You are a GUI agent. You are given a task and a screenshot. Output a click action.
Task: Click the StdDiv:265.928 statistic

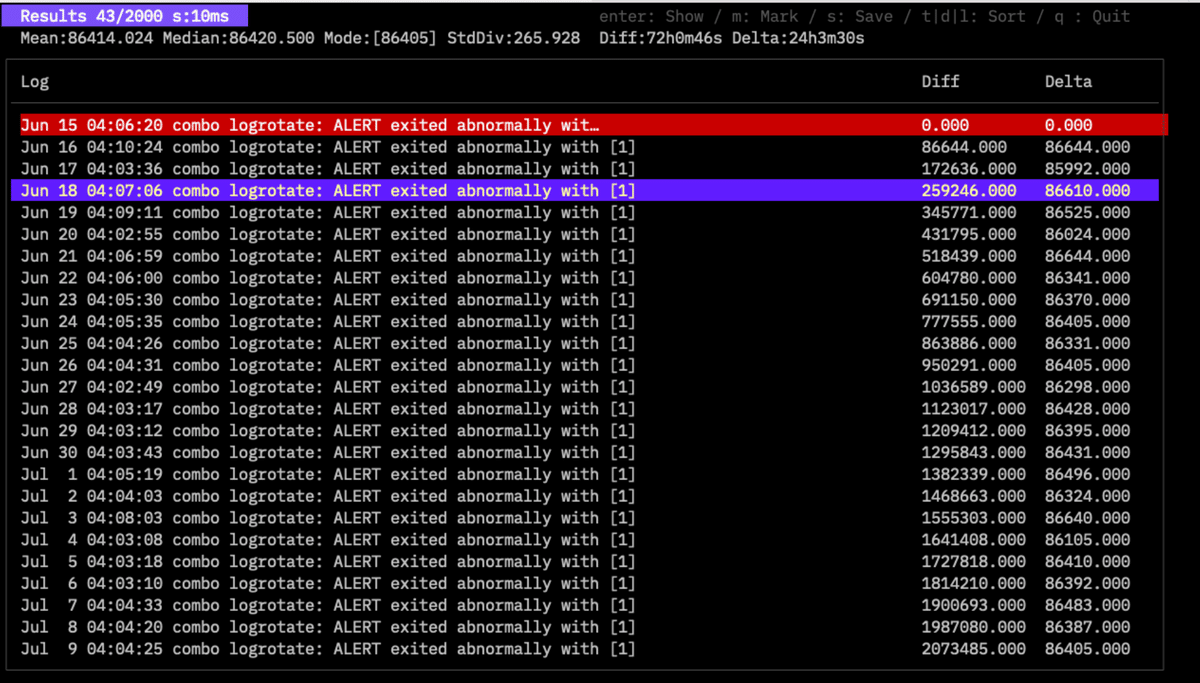click(512, 38)
